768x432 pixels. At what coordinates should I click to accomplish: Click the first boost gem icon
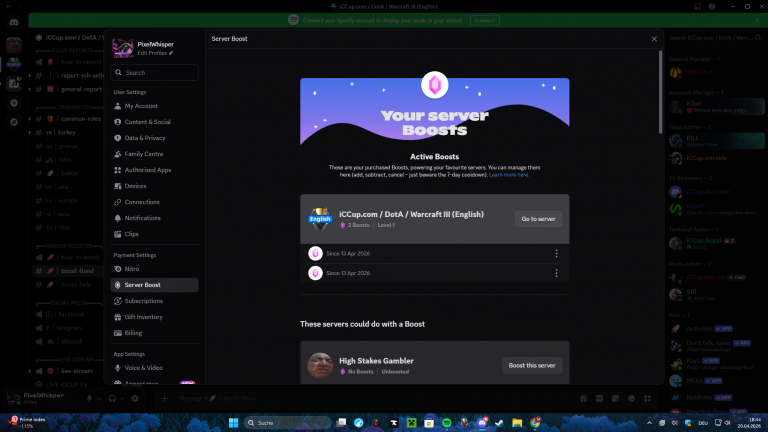point(315,253)
